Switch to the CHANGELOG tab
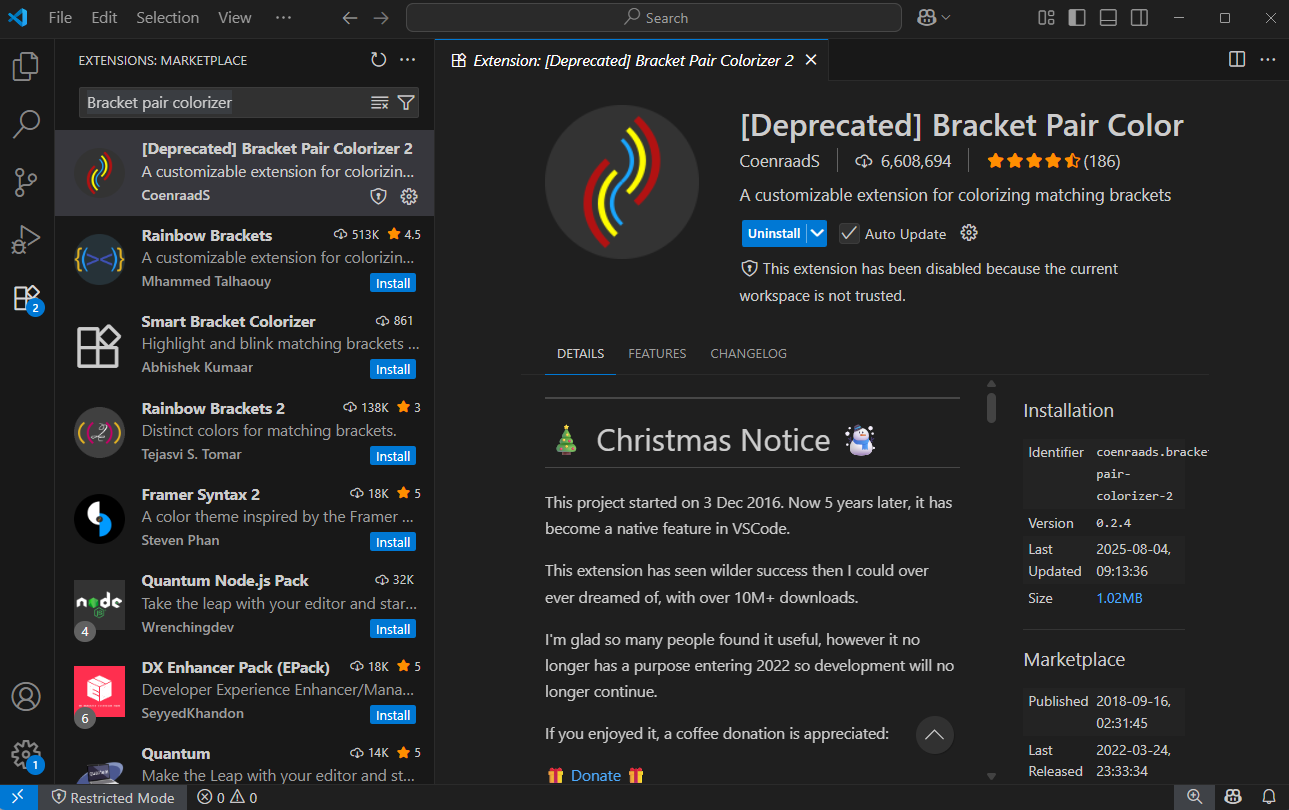This screenshot has width=1289, height=810. (748, 354)
